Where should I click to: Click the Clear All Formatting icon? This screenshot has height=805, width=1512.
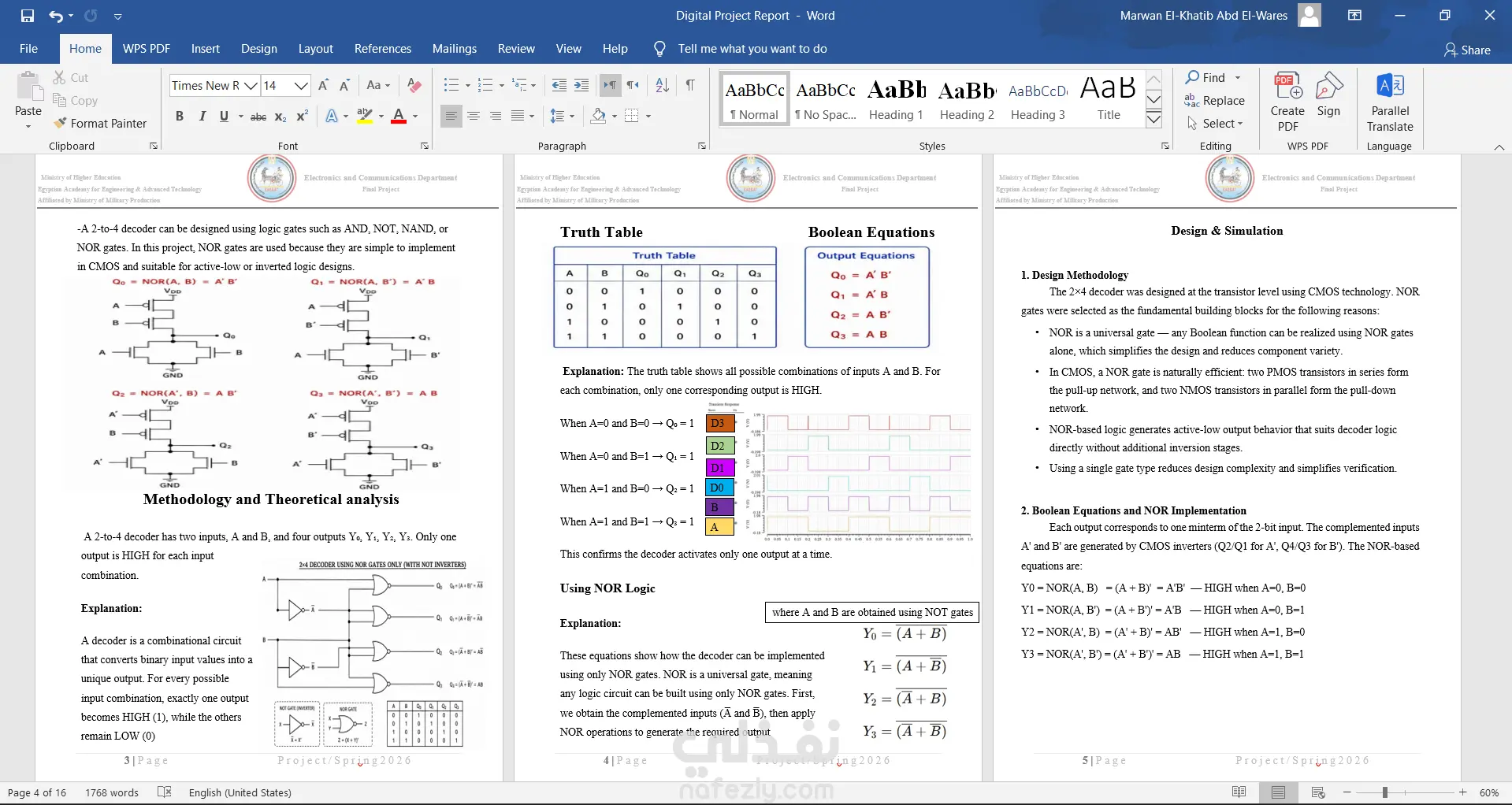pyautogui.click(x=414, y=85)
